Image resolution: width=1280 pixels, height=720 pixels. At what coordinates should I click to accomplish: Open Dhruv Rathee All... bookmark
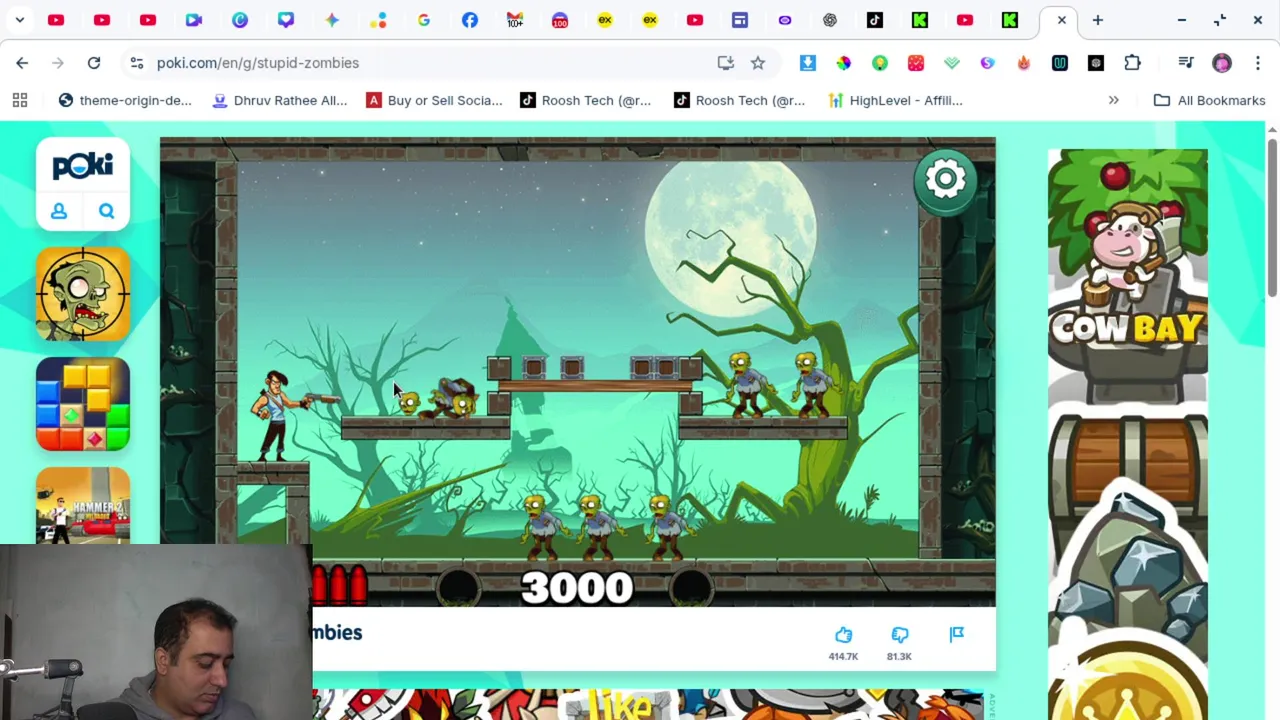click(280, 100)
